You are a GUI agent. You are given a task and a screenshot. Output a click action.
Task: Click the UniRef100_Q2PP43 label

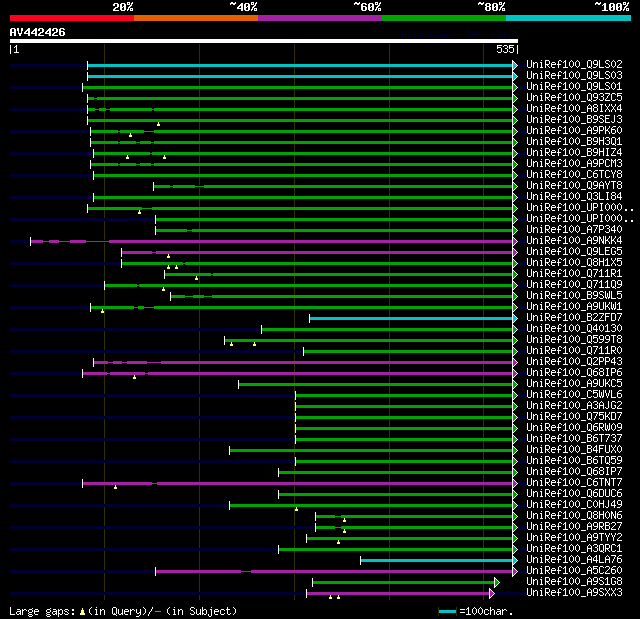coord(574,362)
